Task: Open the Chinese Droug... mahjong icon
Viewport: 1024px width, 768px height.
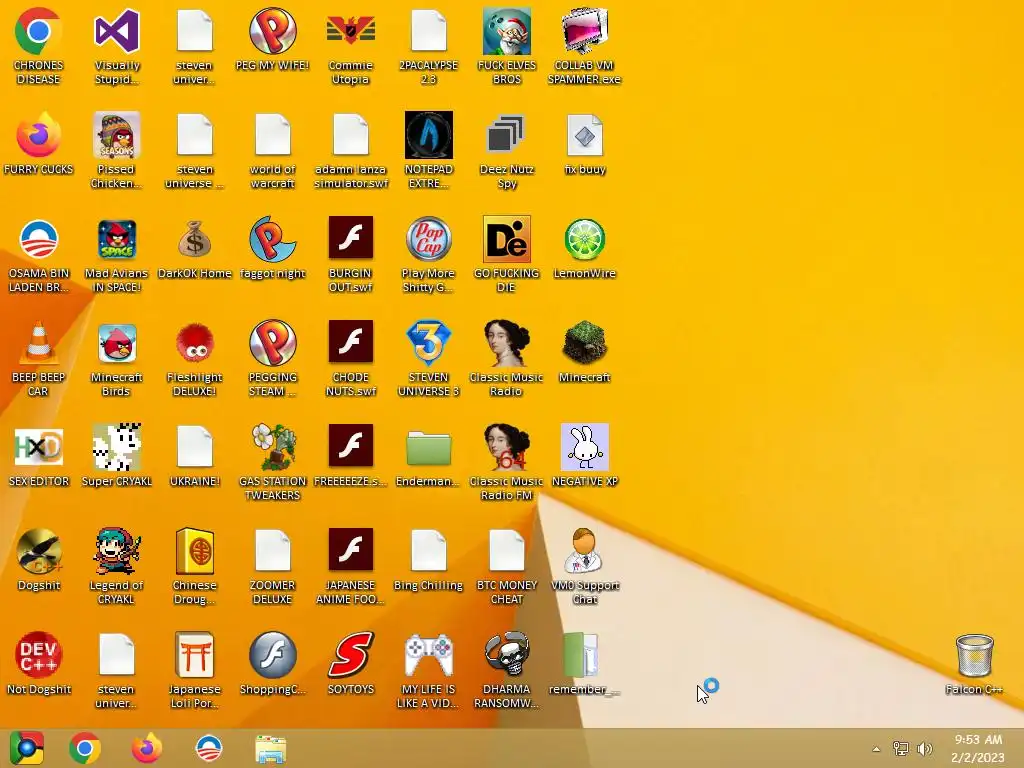Action: click(x=195, y=551)
